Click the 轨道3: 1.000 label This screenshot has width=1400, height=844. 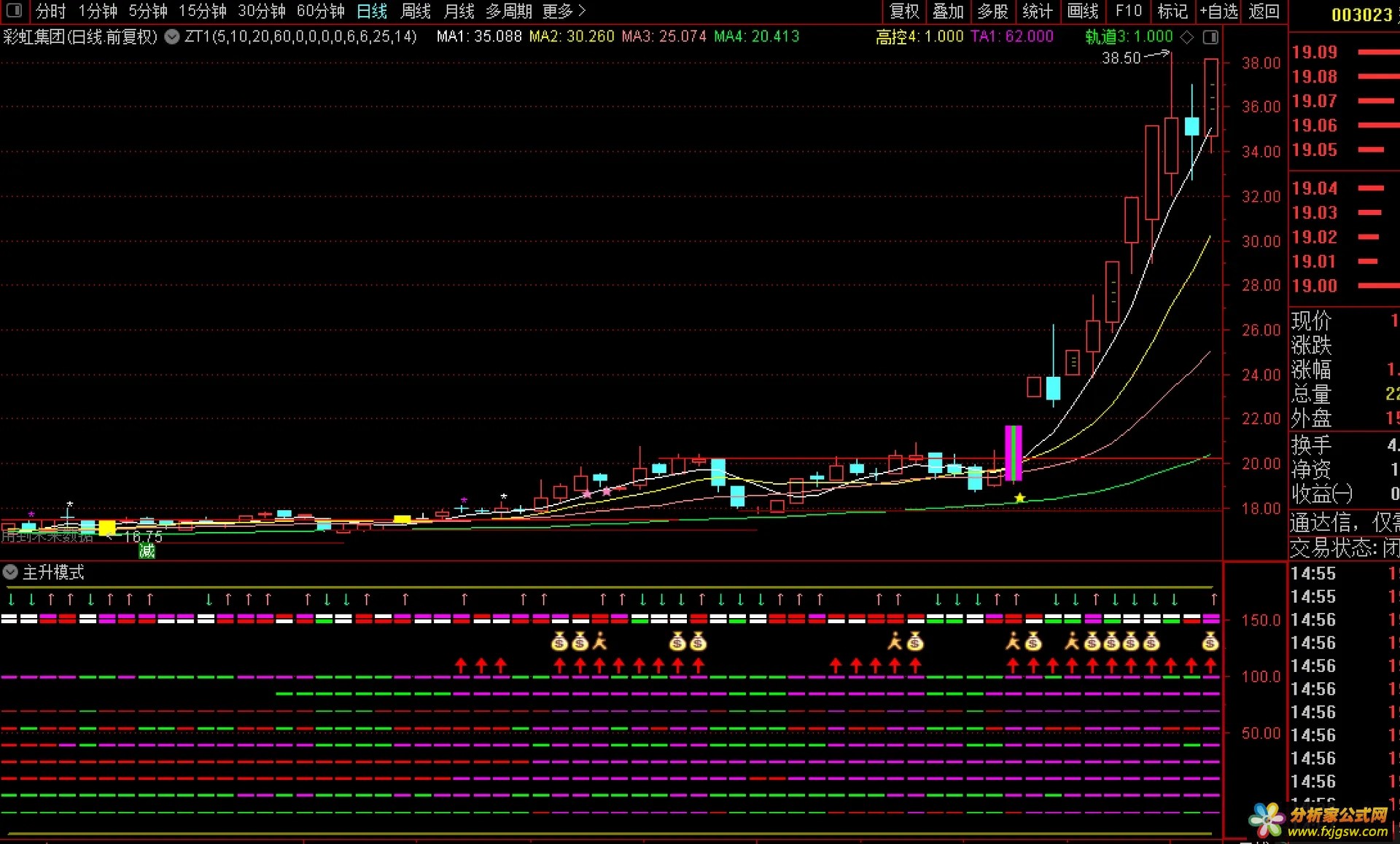(1129, 36)
